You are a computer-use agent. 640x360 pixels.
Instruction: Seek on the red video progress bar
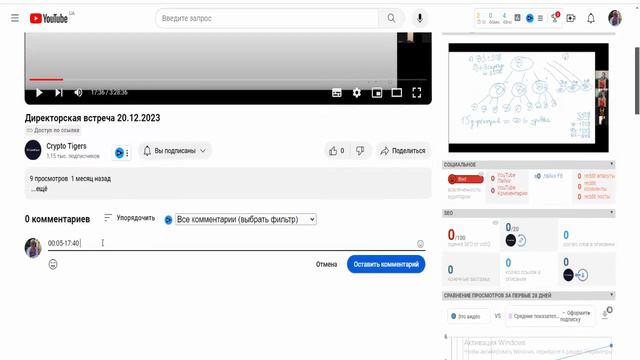(46, 79)
